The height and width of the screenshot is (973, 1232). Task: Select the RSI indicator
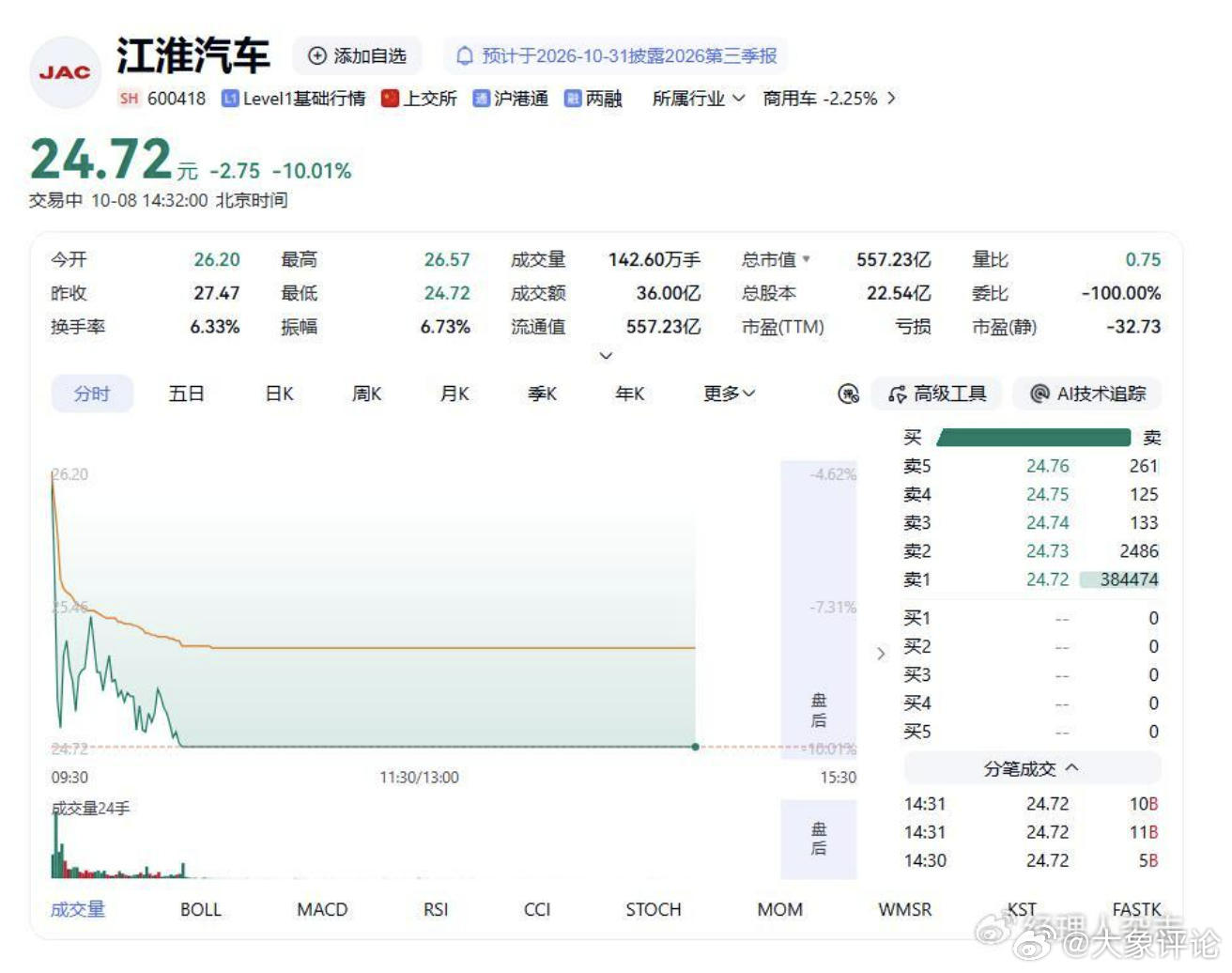(x=436, y=909)
